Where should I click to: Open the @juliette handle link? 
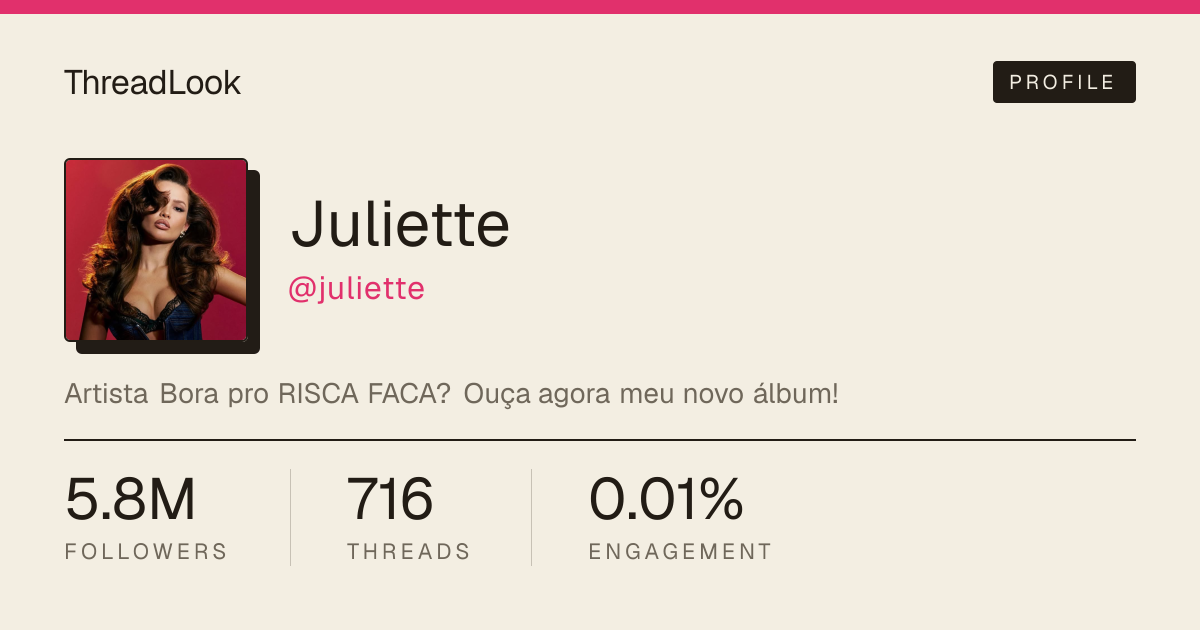[x=356, y=289]
